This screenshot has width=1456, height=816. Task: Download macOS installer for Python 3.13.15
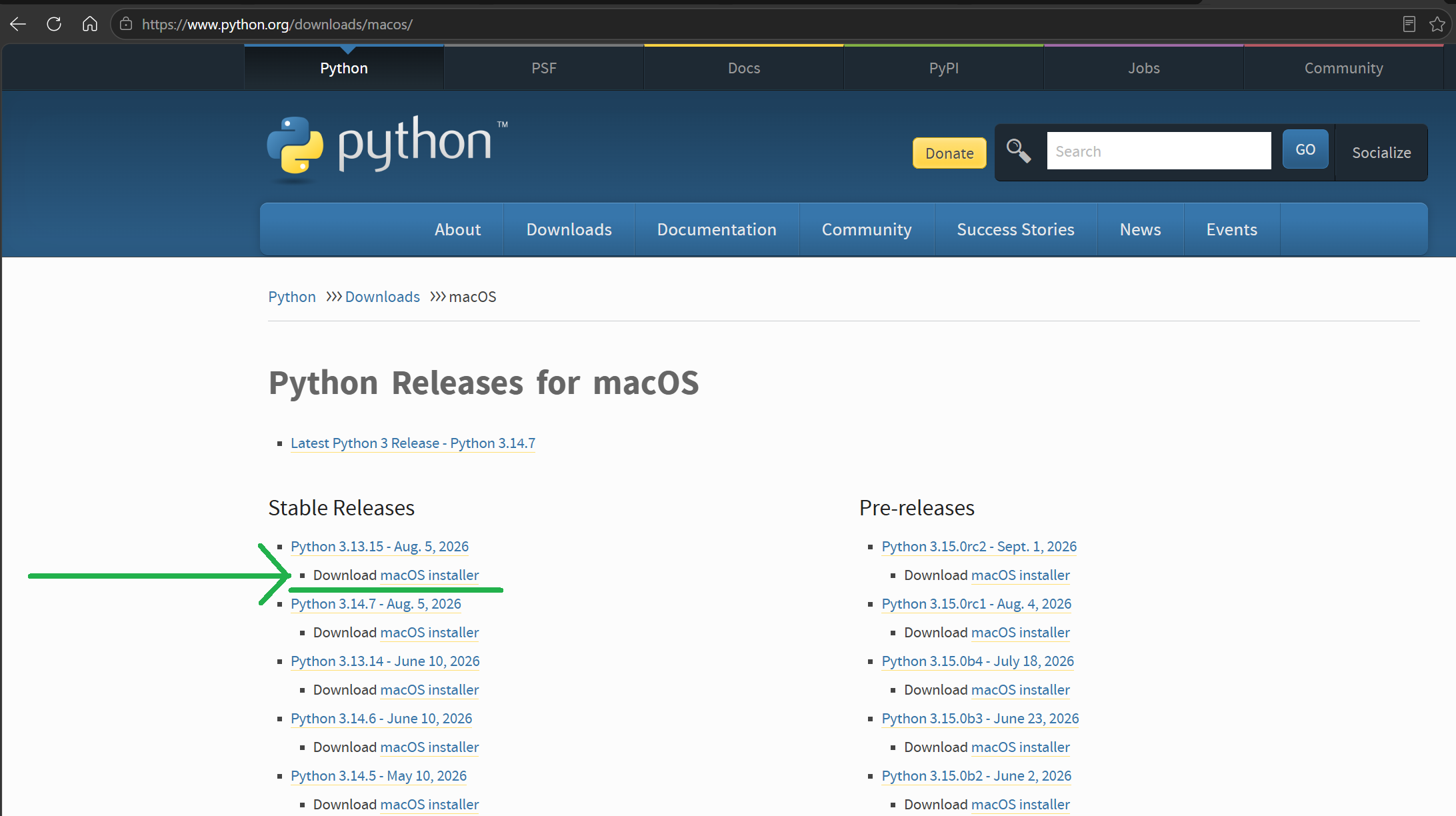[x=429, y=575]
